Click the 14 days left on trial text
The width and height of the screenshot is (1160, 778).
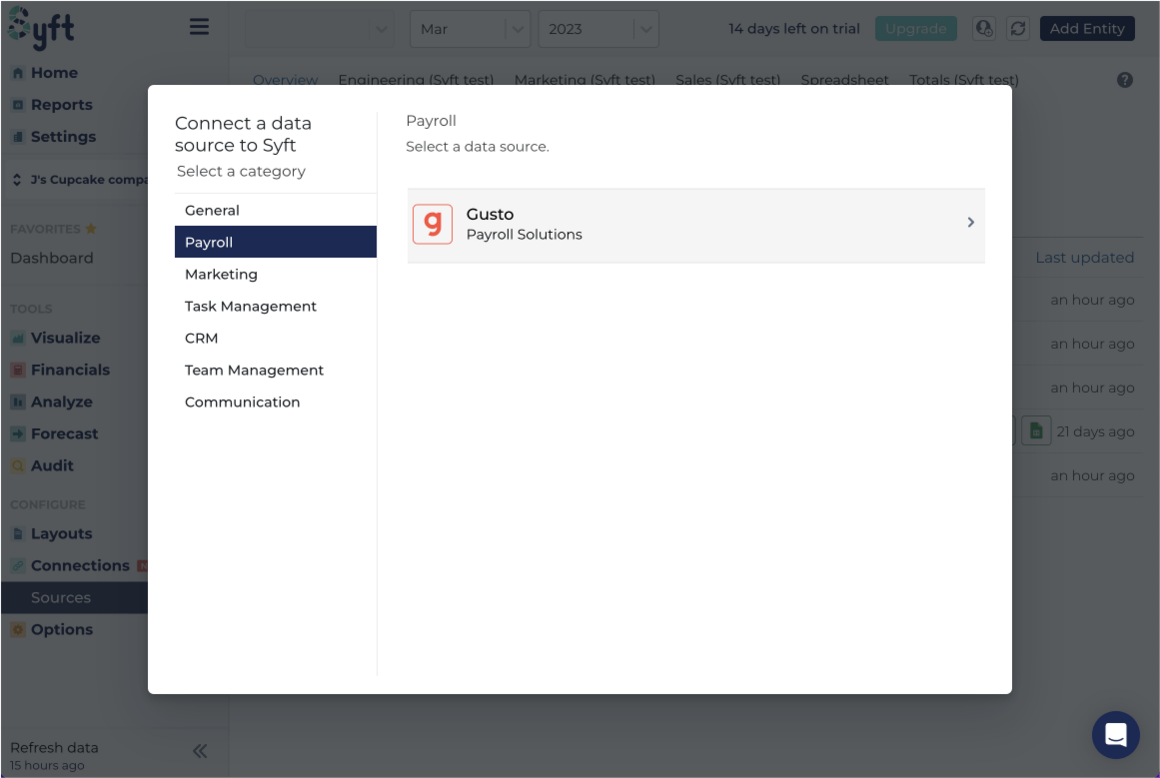coord(793,29)
